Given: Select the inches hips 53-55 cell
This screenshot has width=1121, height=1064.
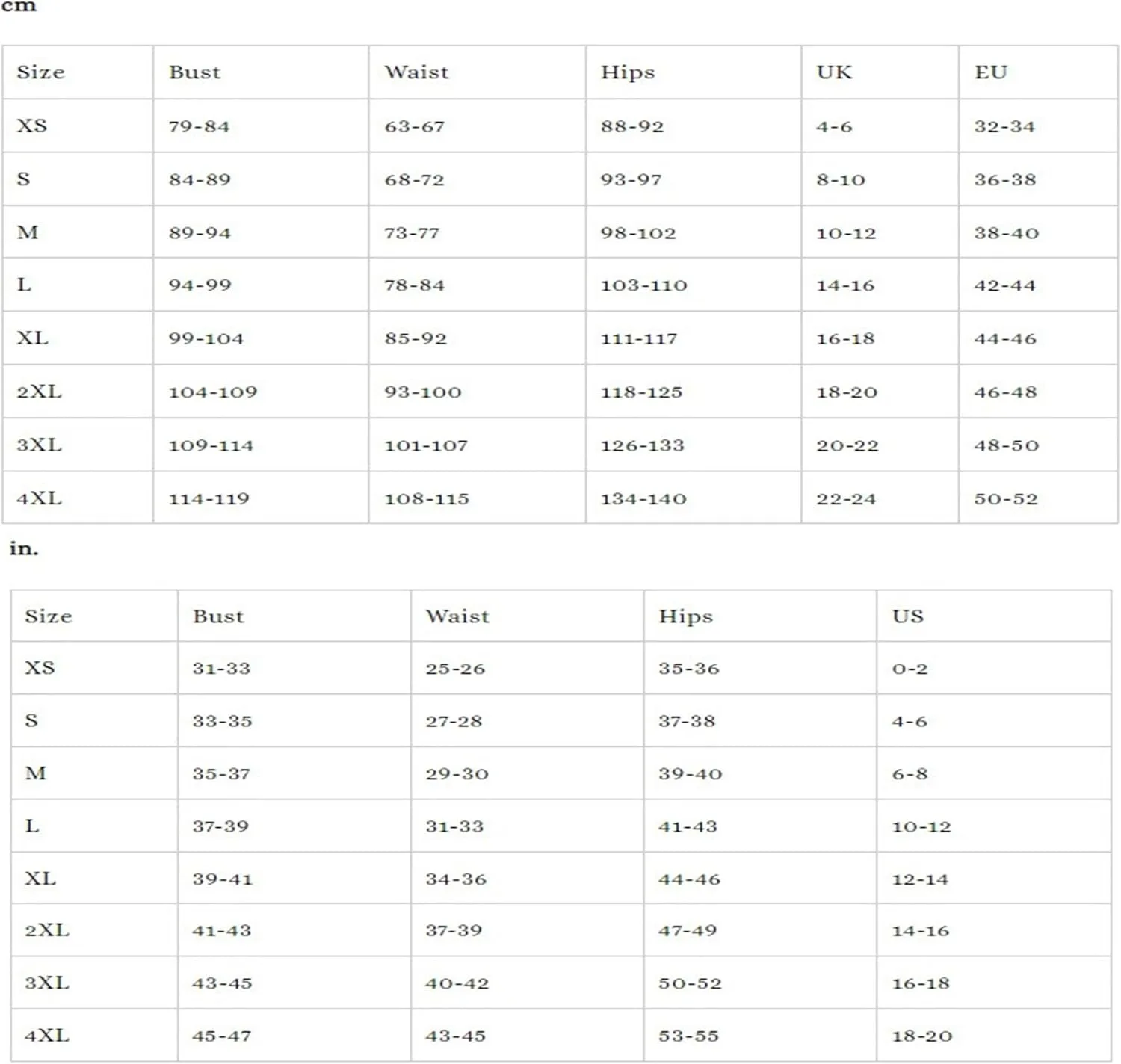Looking at the screenshot, I should pos(760,1036).
